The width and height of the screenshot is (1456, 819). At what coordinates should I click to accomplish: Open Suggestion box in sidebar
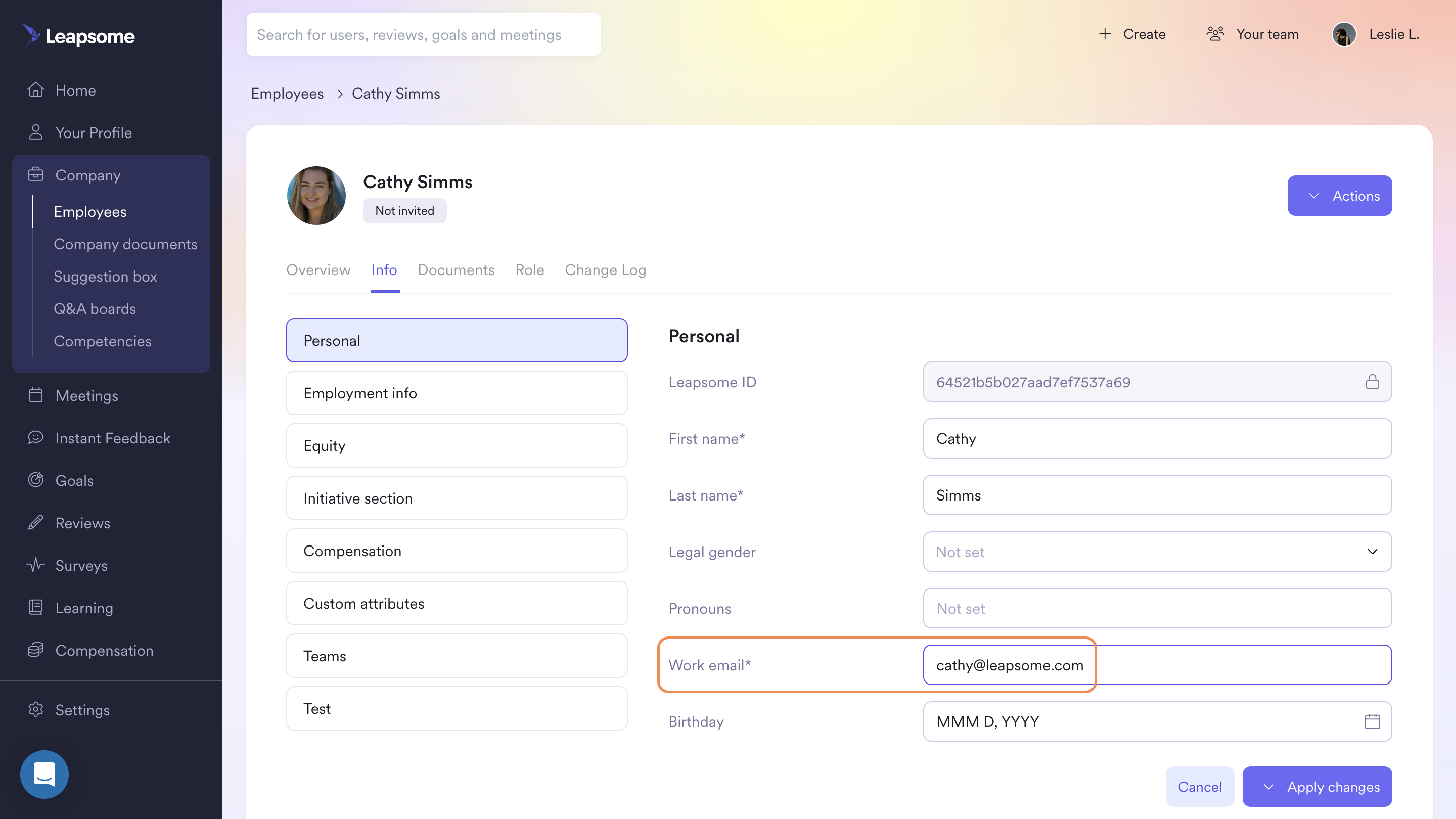[105, 276]
